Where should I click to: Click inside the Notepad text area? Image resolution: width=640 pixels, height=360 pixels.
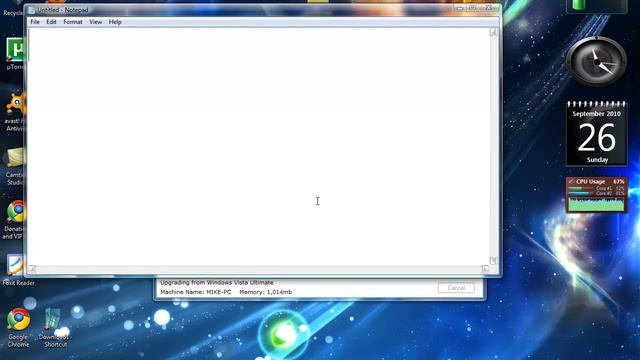point(258,146)
